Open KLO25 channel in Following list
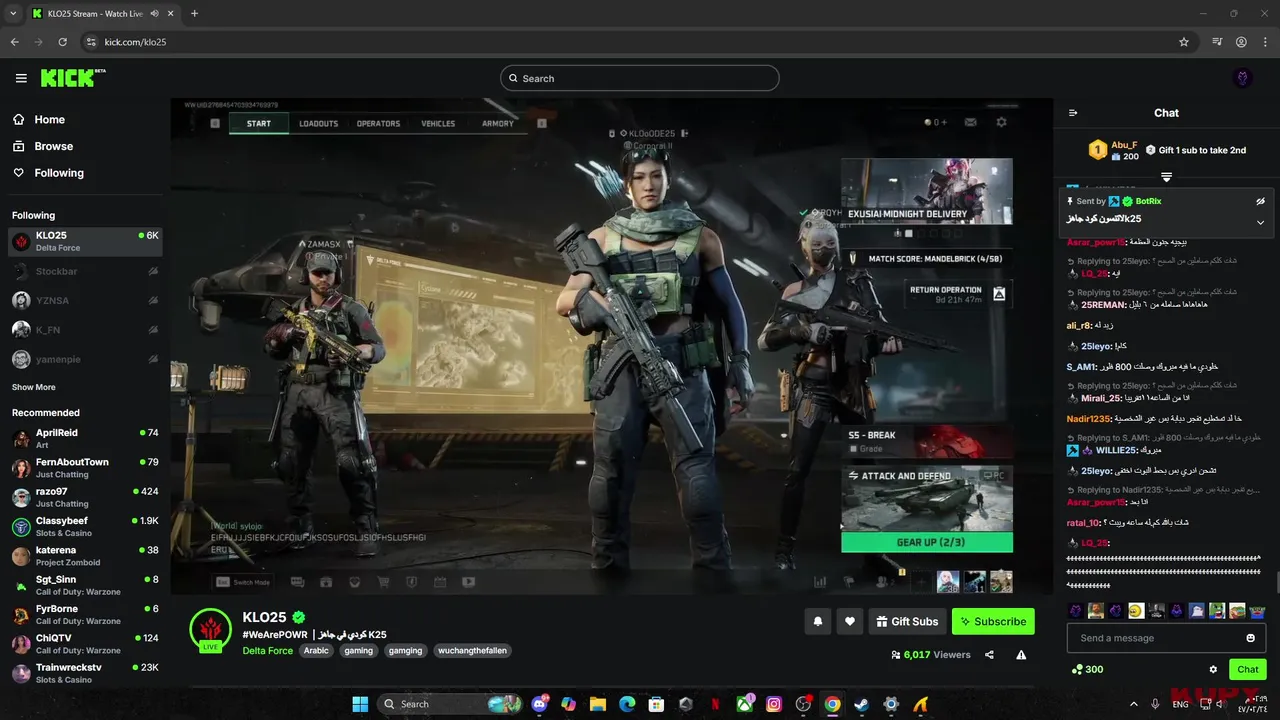This screenshot has height=720, width=1280. point(85,241)
